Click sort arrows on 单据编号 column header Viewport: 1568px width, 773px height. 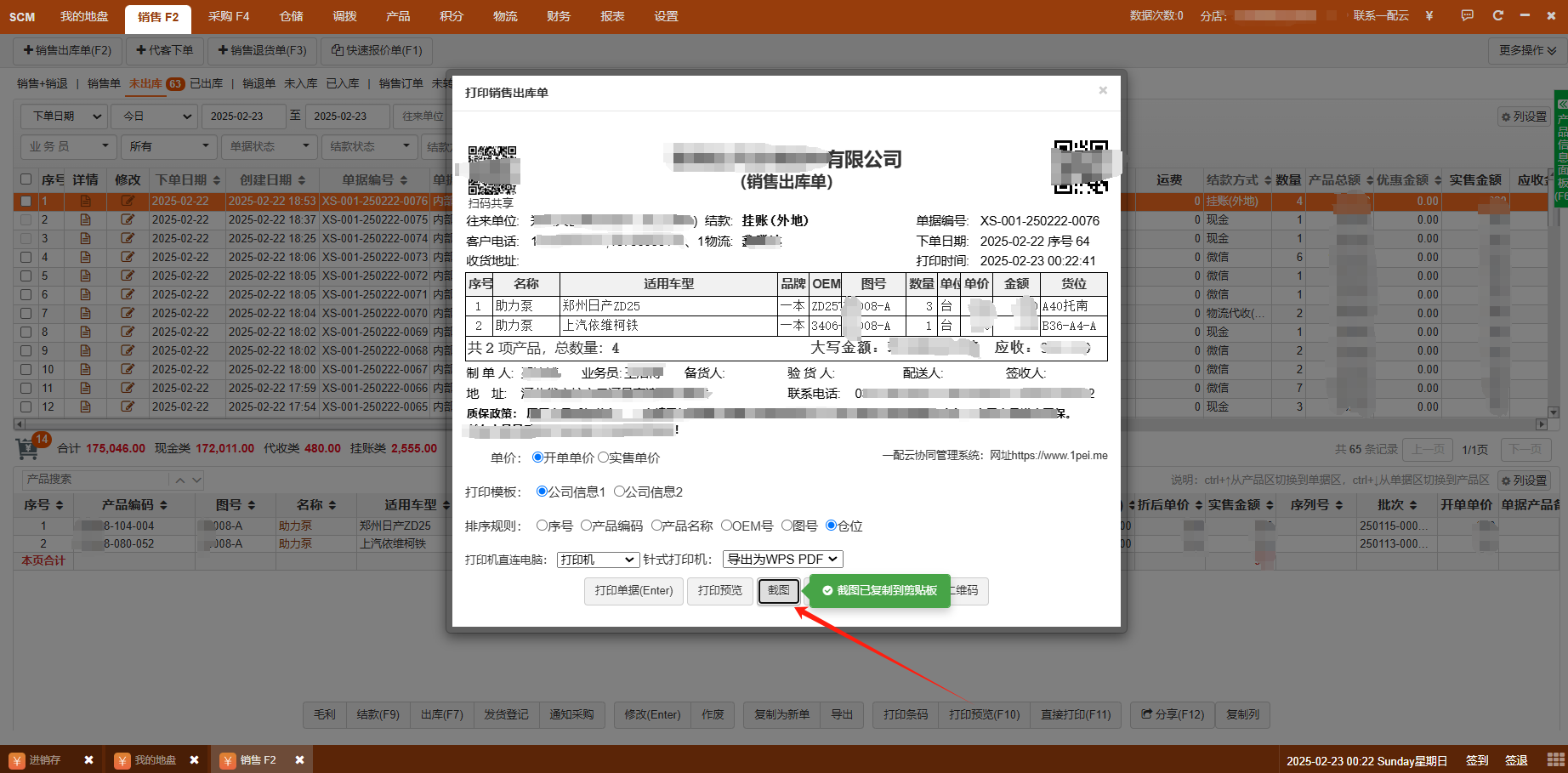403,180
